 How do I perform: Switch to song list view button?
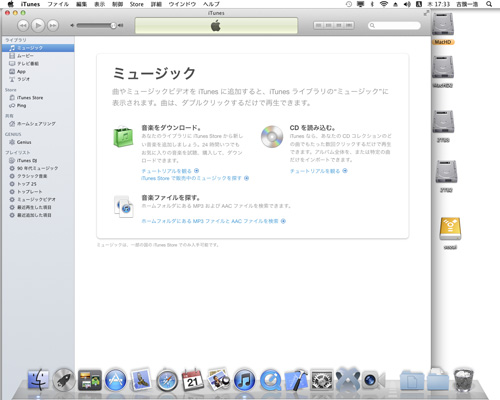(318, 25)
